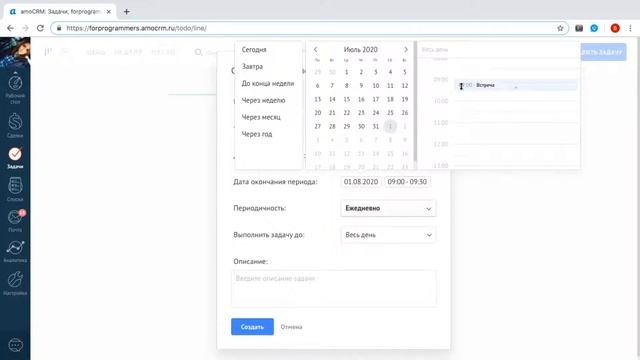The height and width of the screenshot is (360, 640).
Task: Select July 31 in the calendar
Action: pyautogui.click(x=376, y=126)
